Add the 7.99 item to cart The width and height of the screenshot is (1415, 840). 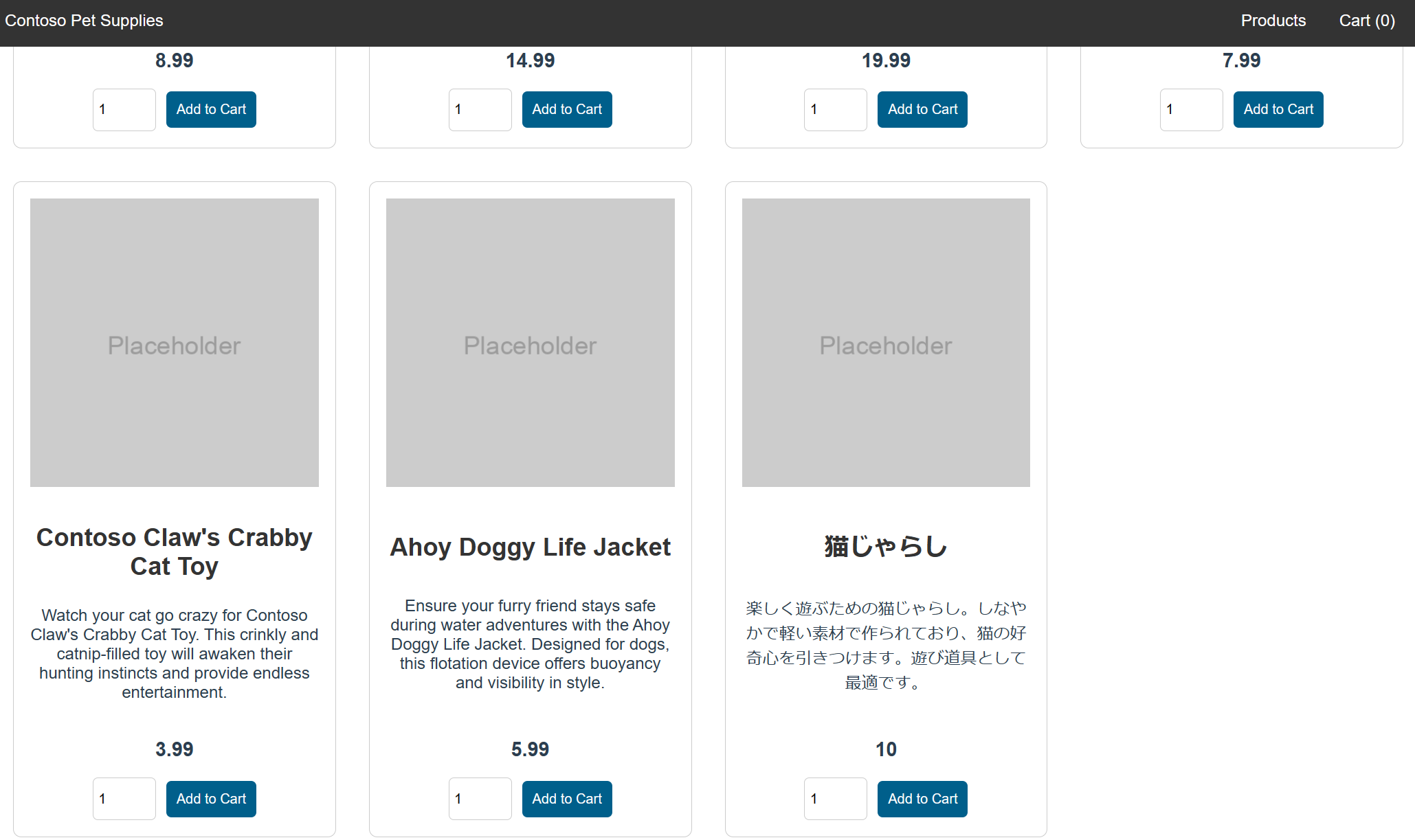point(1278,109)
